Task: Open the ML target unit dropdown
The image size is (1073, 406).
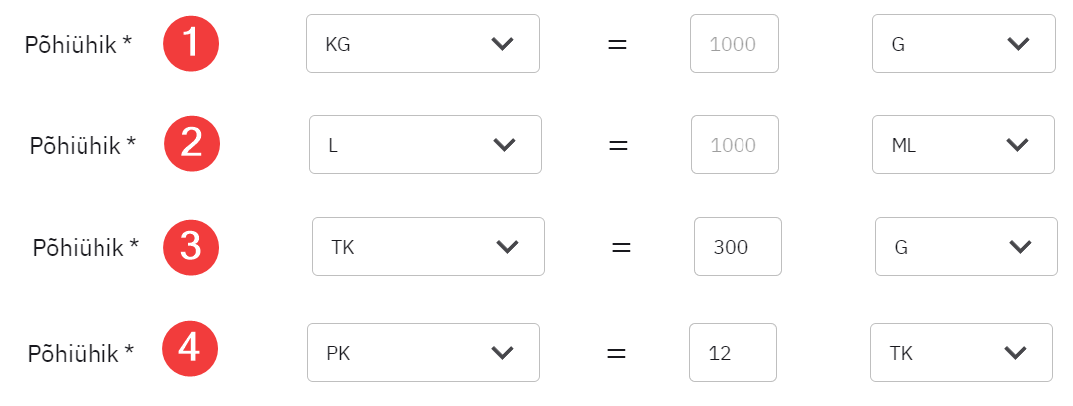Action: (963, 145)
